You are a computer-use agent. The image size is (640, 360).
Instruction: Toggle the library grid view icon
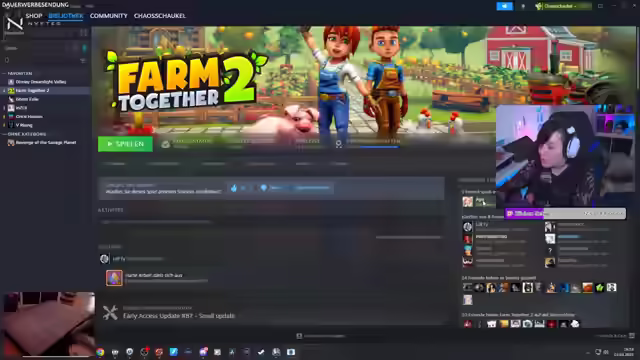(x=84, y=33)
